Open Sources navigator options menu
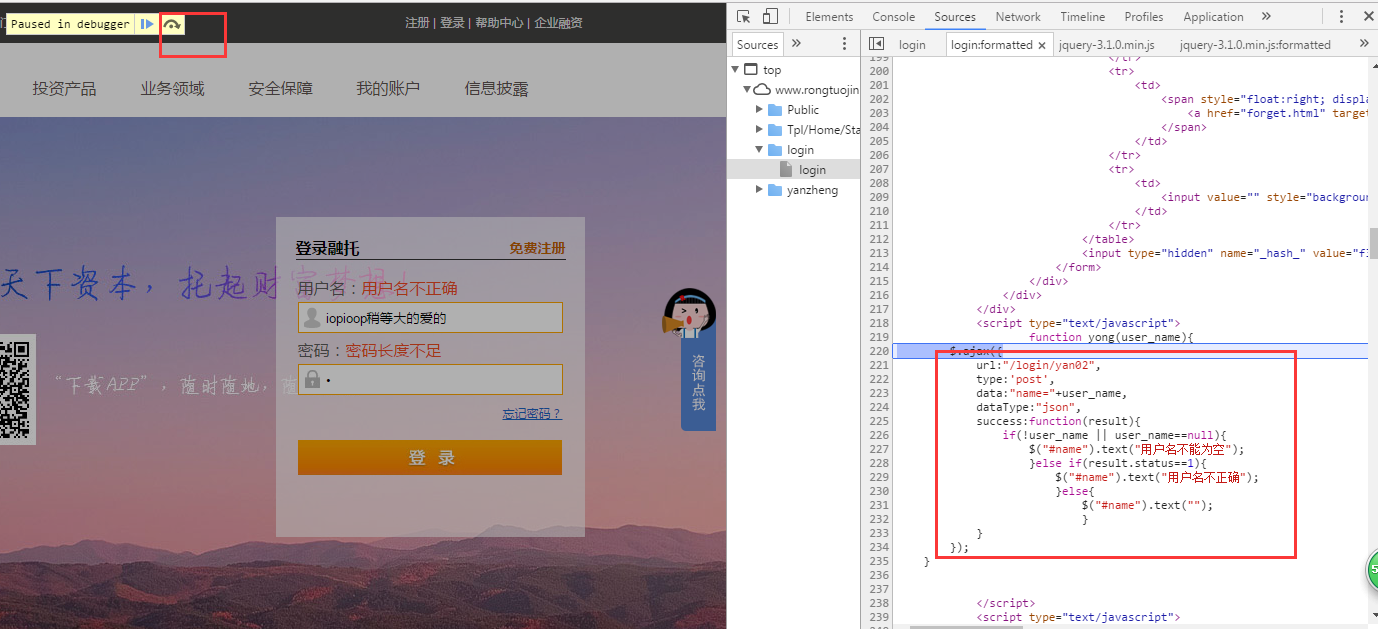The width and height of the screenshot is (1378, 629). click(x=845, y=43)
